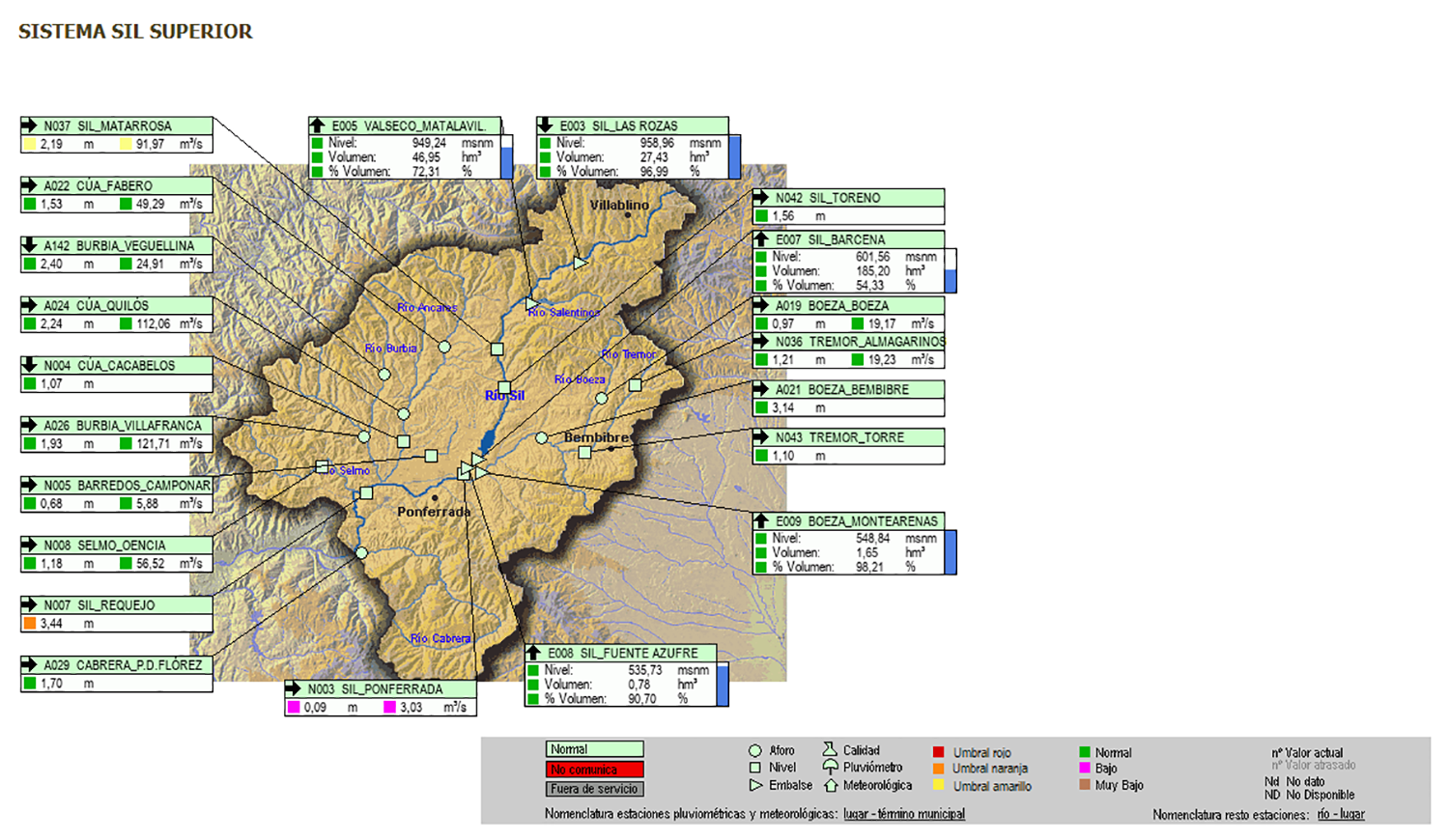Click the down arrow icon of E003 SIL_LAS ROZAS

point(545,126)
